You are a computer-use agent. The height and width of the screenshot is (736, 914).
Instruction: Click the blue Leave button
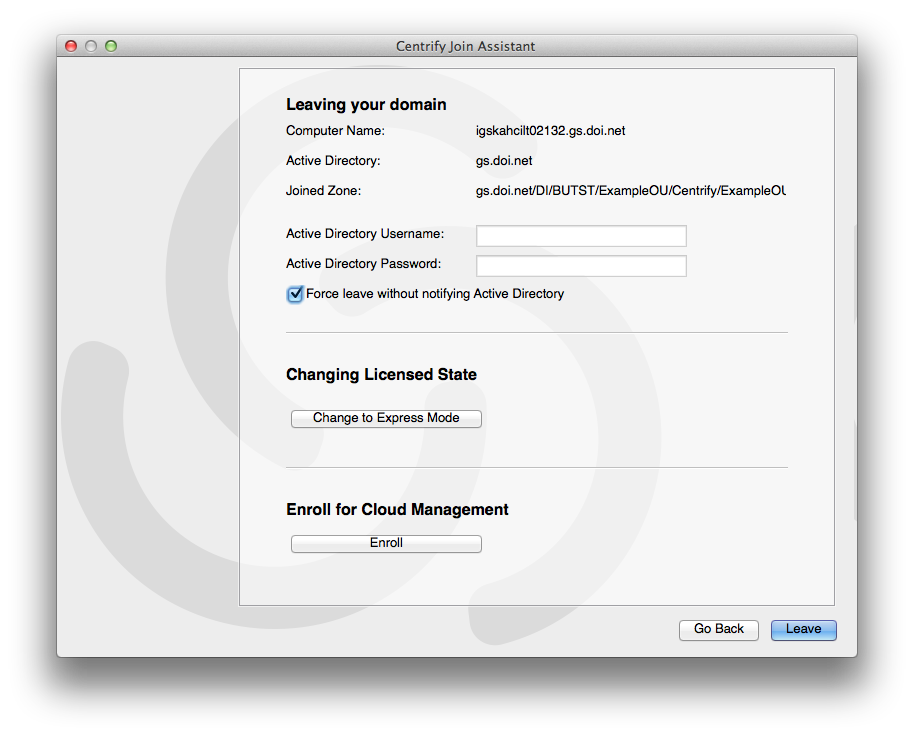tap(803, 629)
